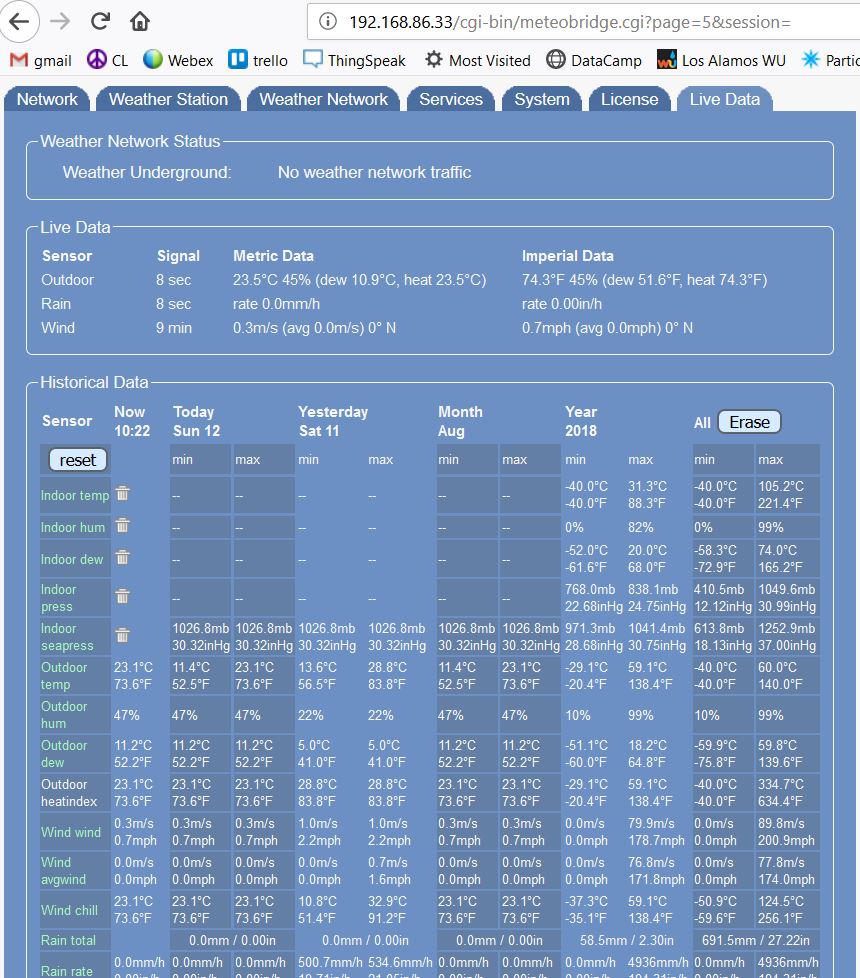Go to browser home page icon
This screenshot has height=978, width=860.
tap(141, 21)
